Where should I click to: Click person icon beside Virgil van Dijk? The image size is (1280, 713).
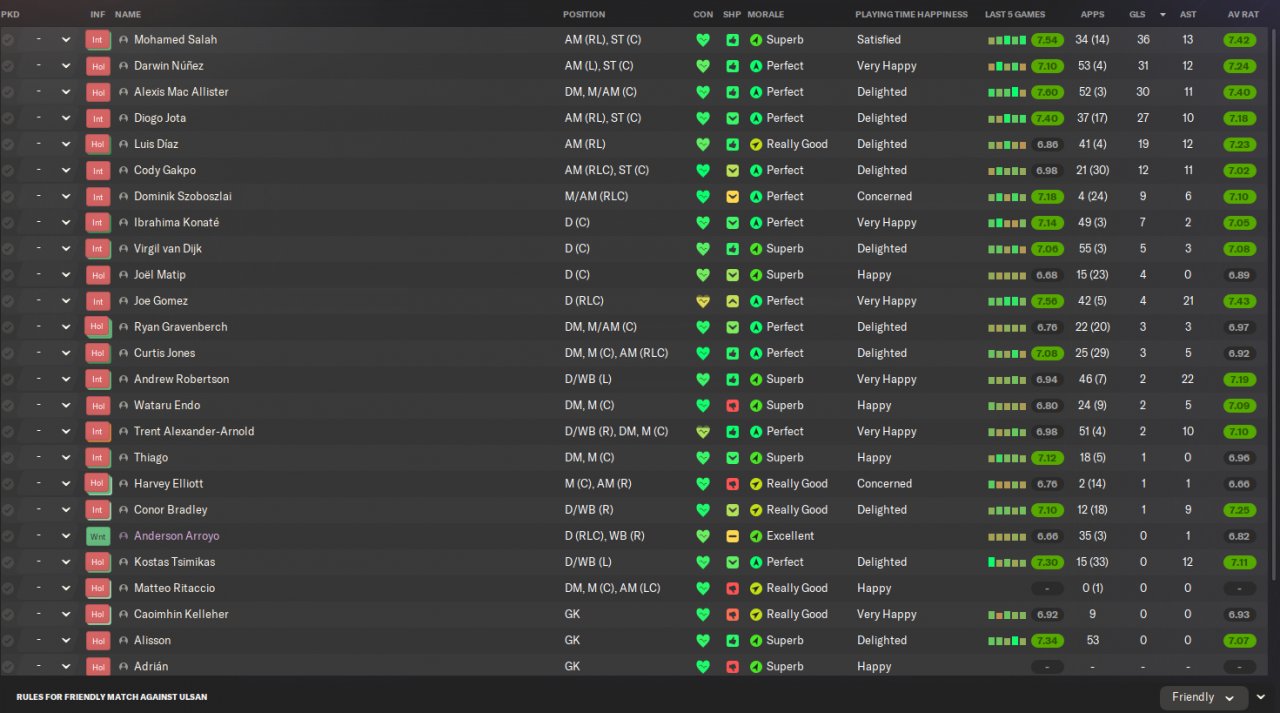[123, 249]
